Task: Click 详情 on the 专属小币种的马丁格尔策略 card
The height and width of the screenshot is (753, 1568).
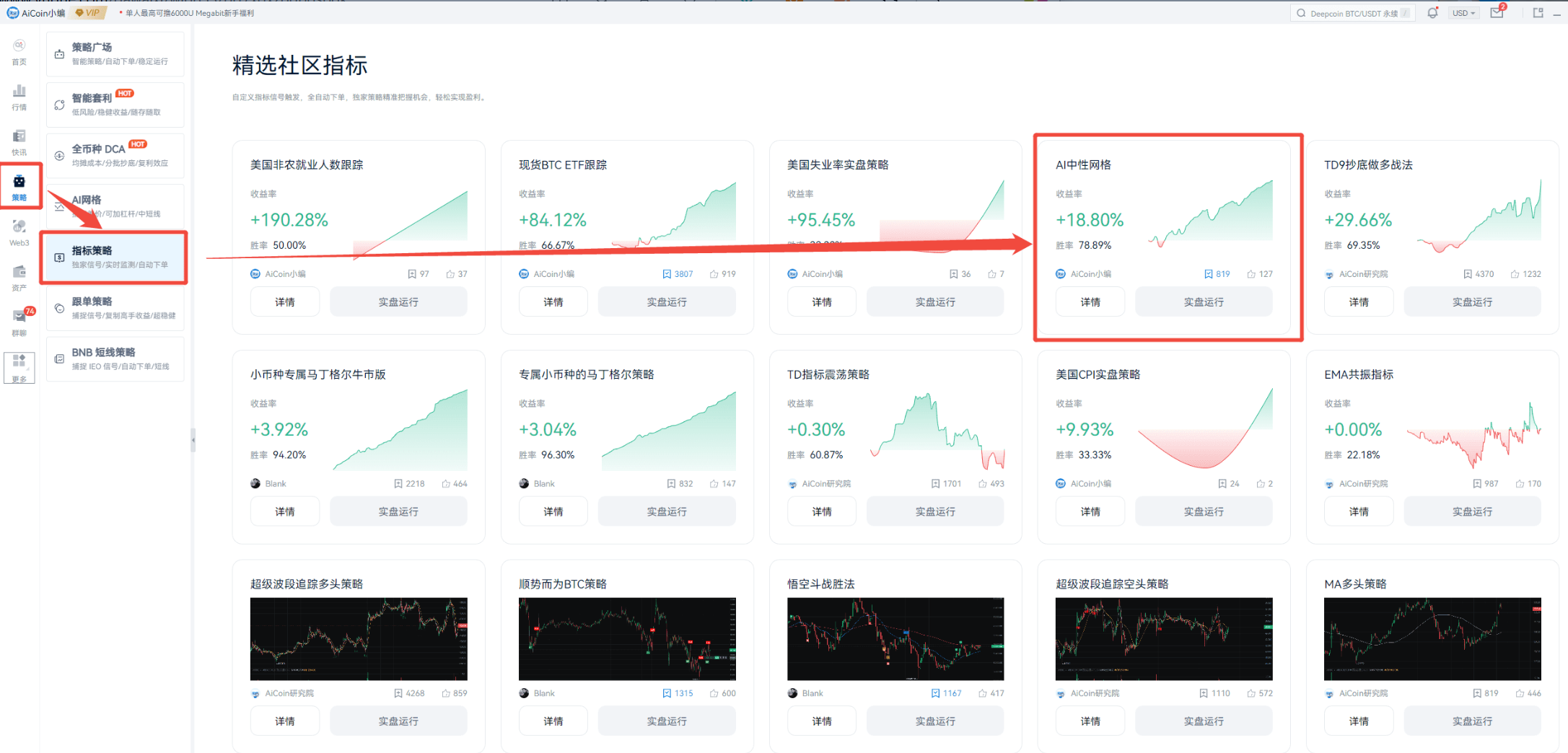Action: point(553,511)
